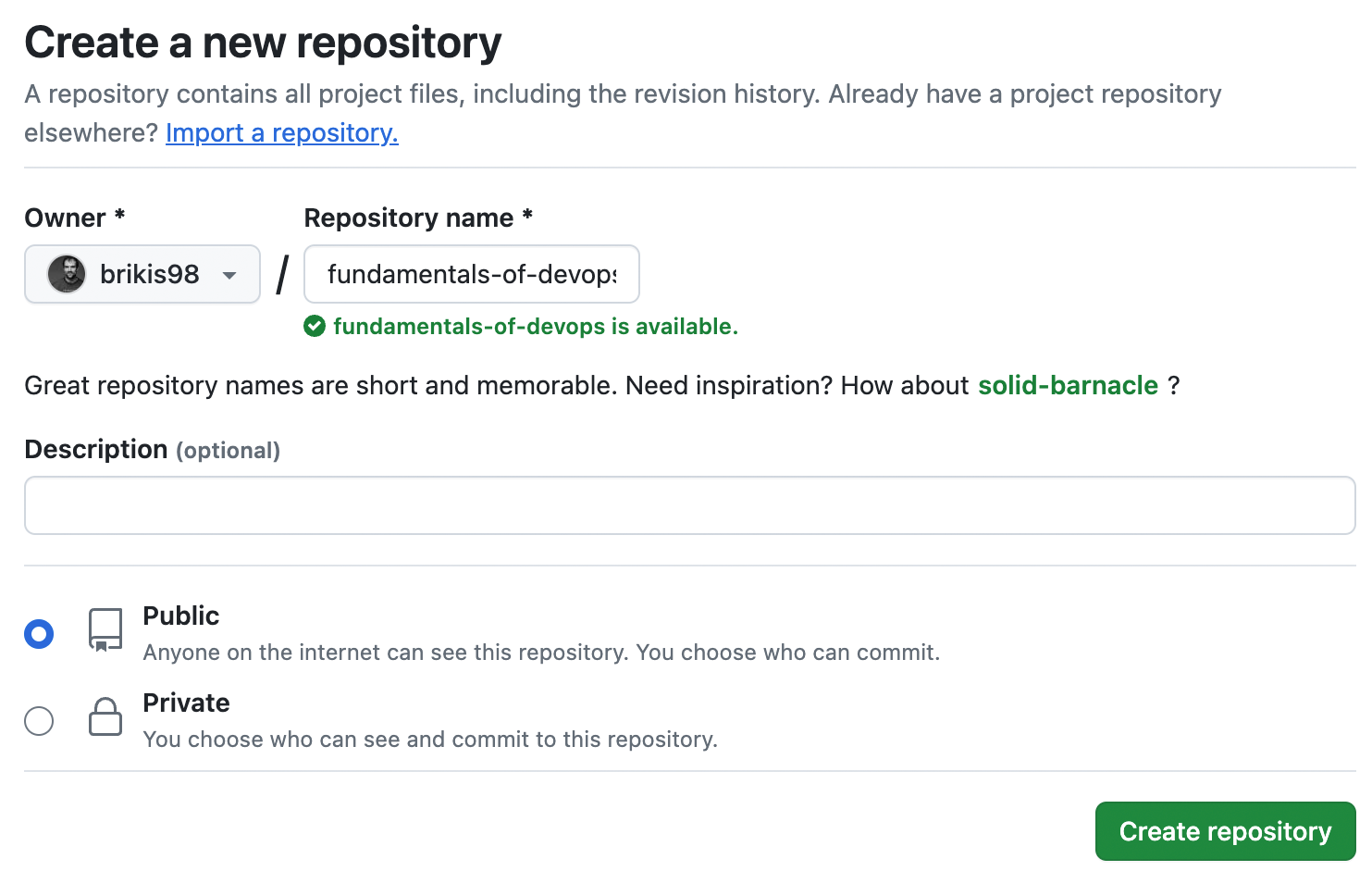The width and height of the screenshot is (1372, 871).
Task: Click the 'Repository name *' label
Action: [418, 218]
